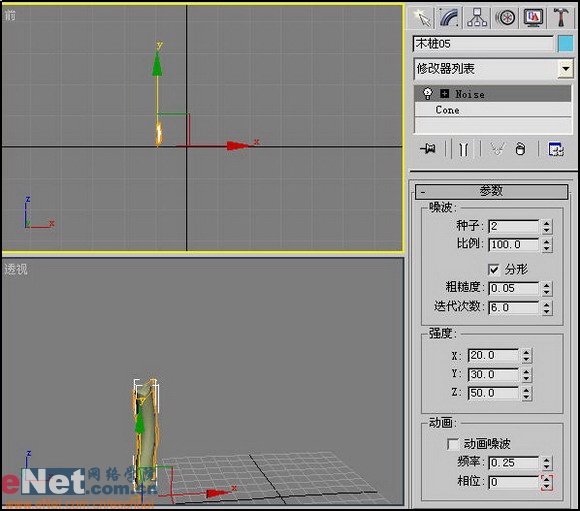Open the 修改器列表 dropdown
580x511 pixels.
pos(565,68)
